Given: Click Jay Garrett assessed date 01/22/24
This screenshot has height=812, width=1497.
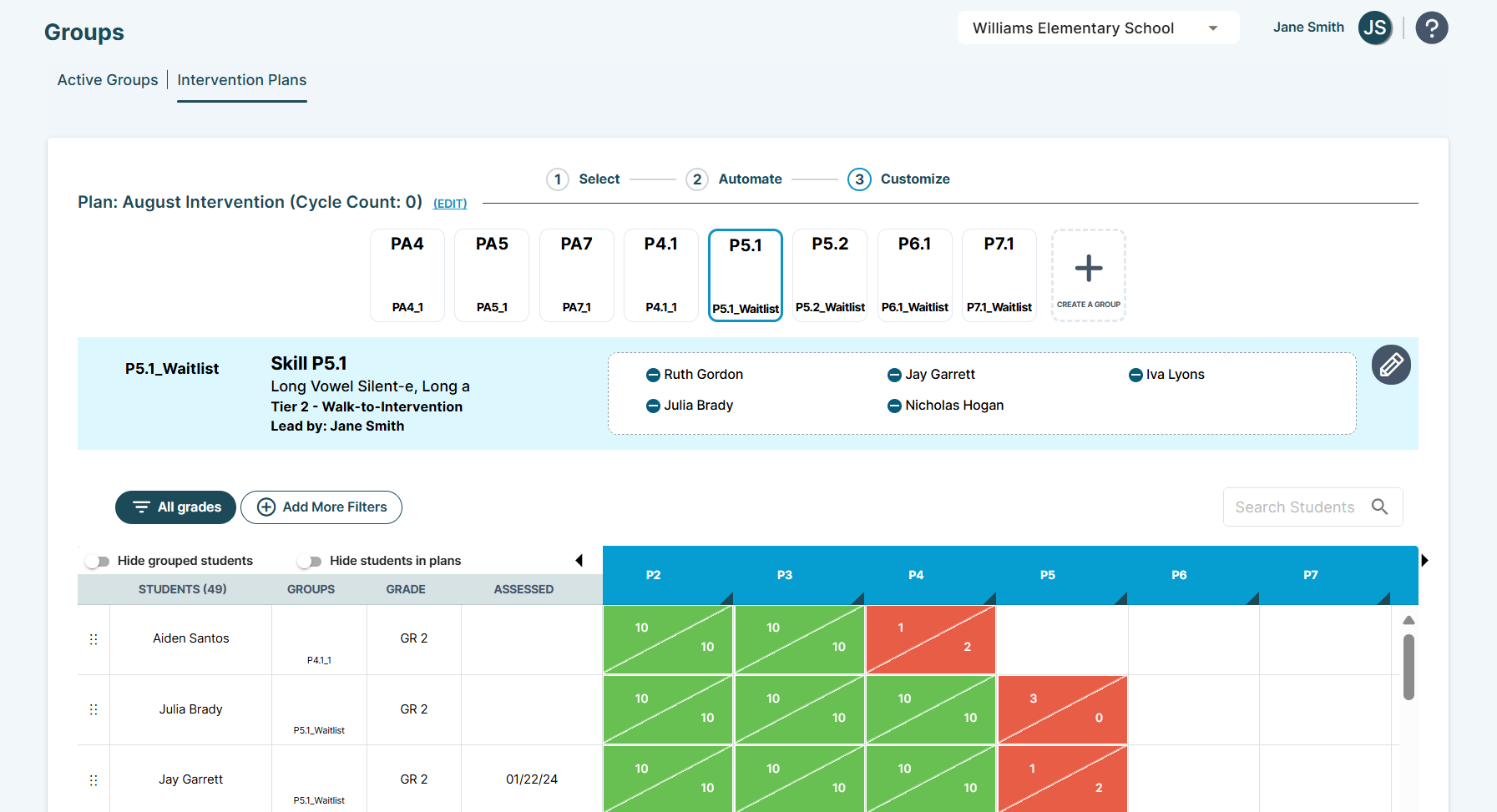Looking at the screenshot, I should 532,779.
